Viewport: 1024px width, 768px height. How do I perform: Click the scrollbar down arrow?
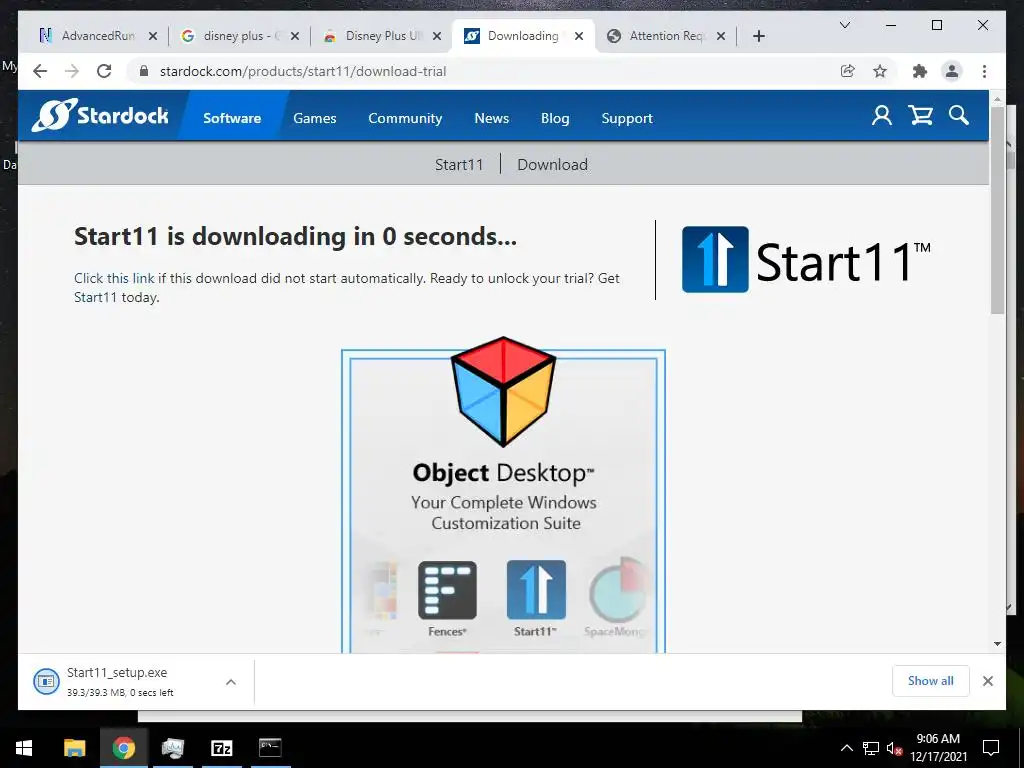(997, 644)
